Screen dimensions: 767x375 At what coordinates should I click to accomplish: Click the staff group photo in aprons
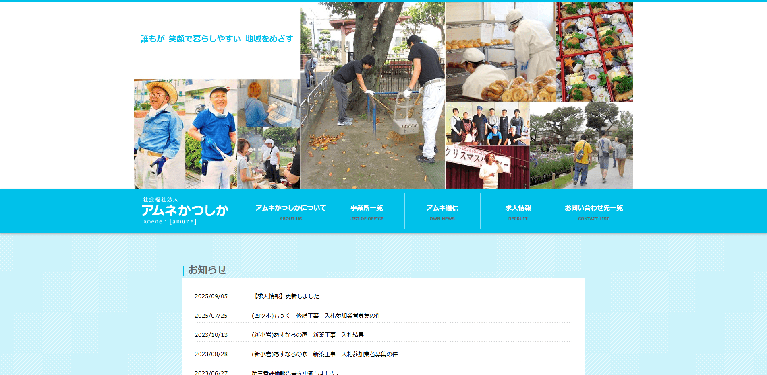488,123
